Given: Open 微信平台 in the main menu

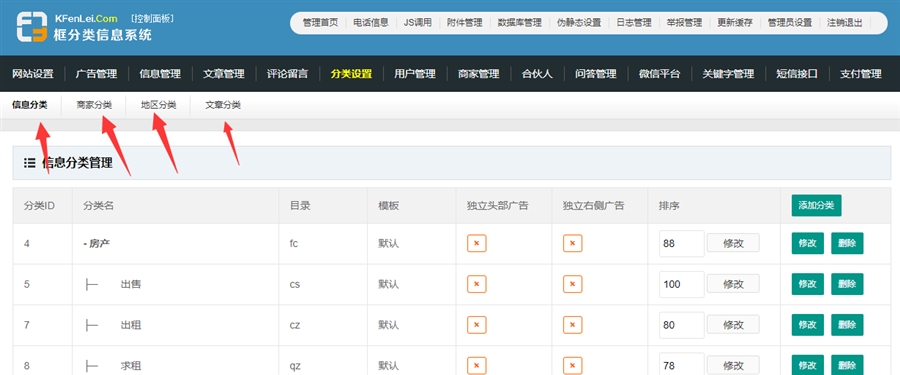Looking at the screenshot, I should click(660, 74).
